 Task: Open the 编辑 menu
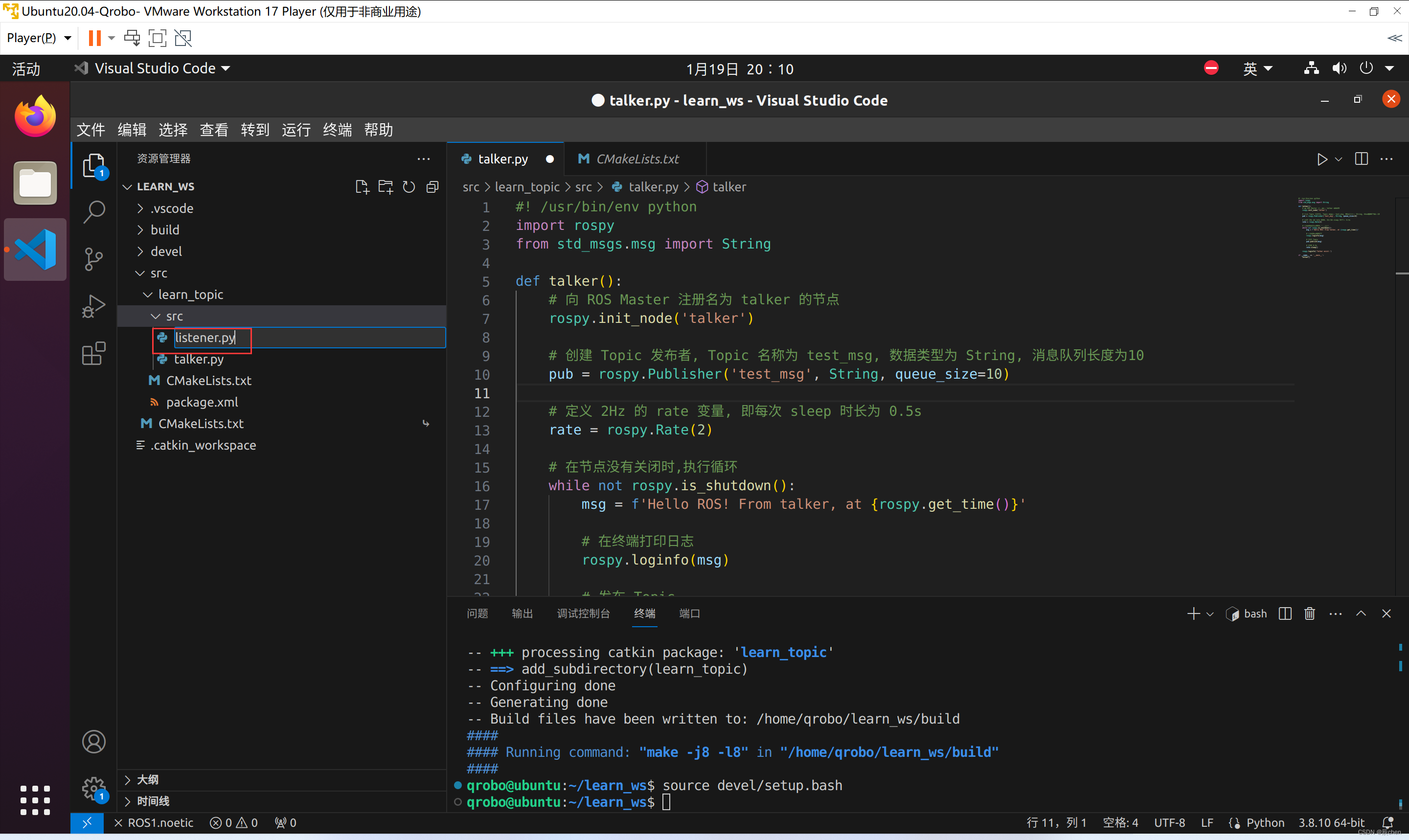pos(132,130)
